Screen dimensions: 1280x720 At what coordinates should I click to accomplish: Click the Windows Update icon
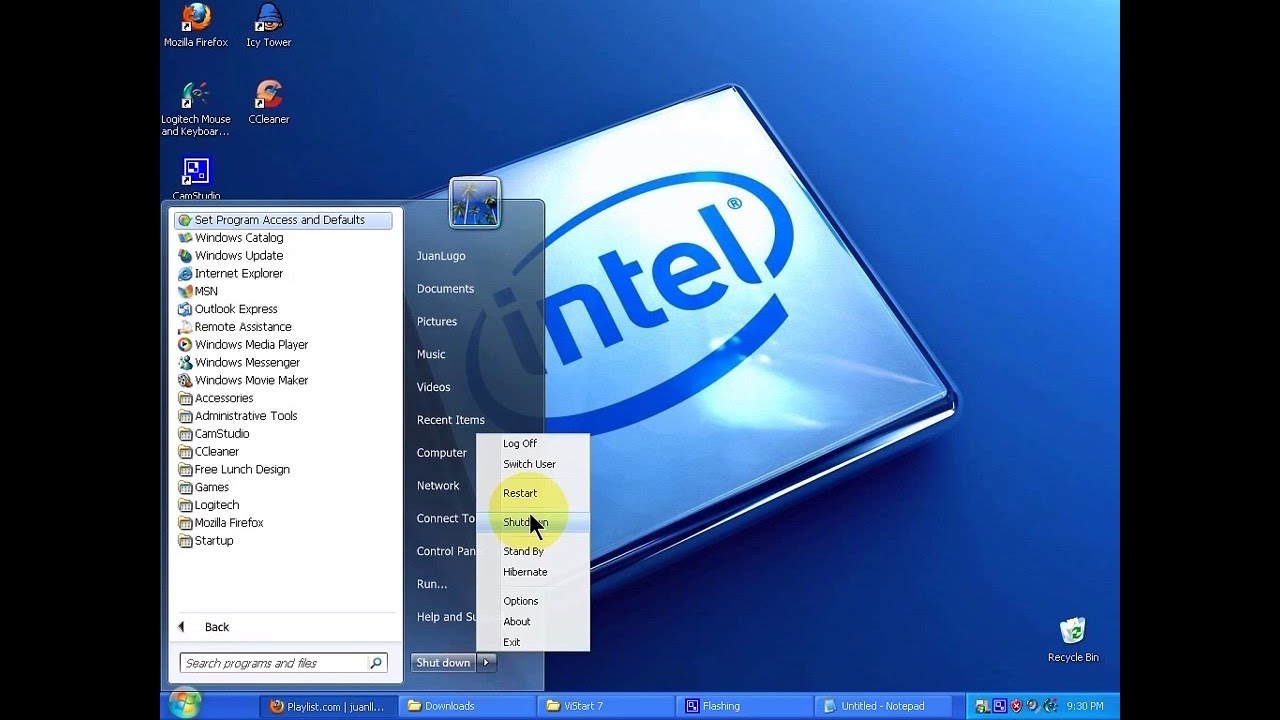point(185,256)
